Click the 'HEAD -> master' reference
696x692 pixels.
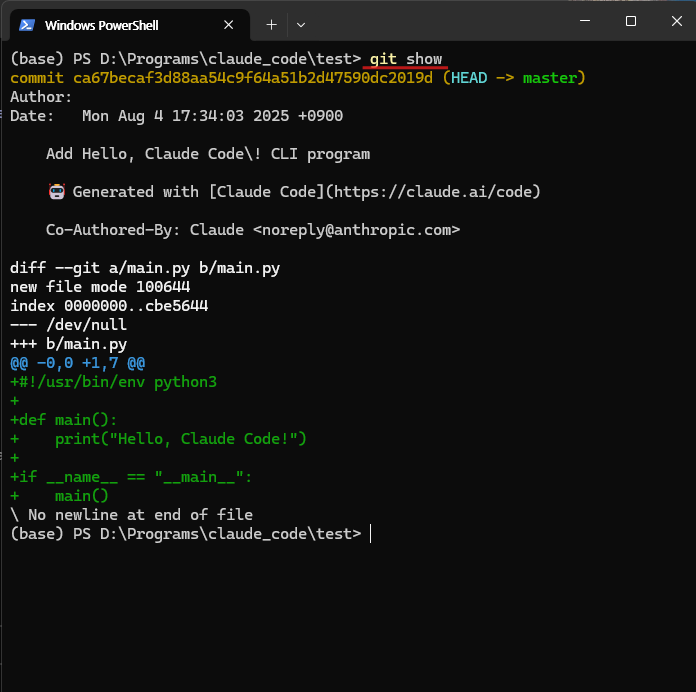click(x=514, y=78)
